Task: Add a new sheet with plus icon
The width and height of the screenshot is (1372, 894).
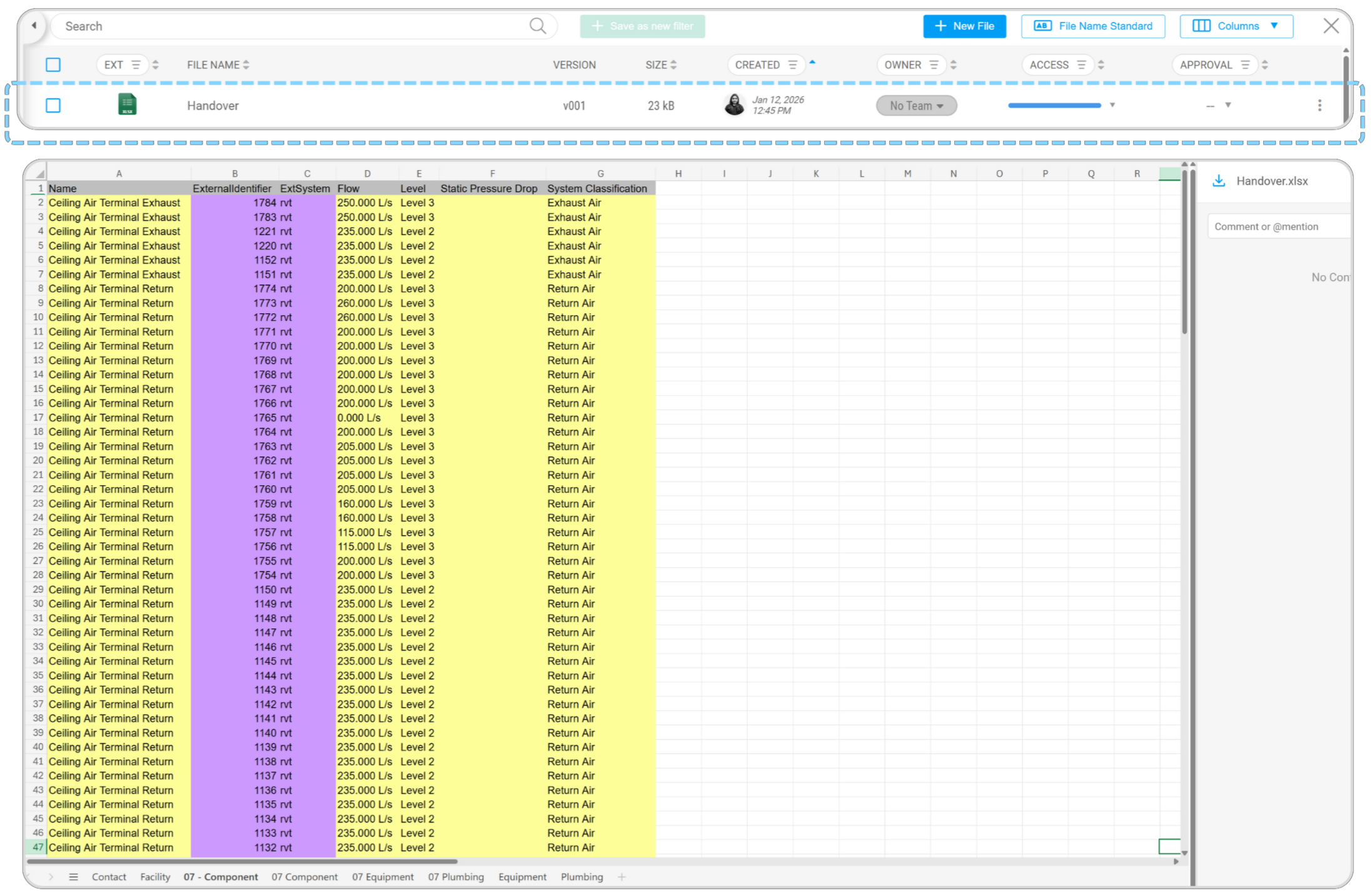Action: (622, 877)
